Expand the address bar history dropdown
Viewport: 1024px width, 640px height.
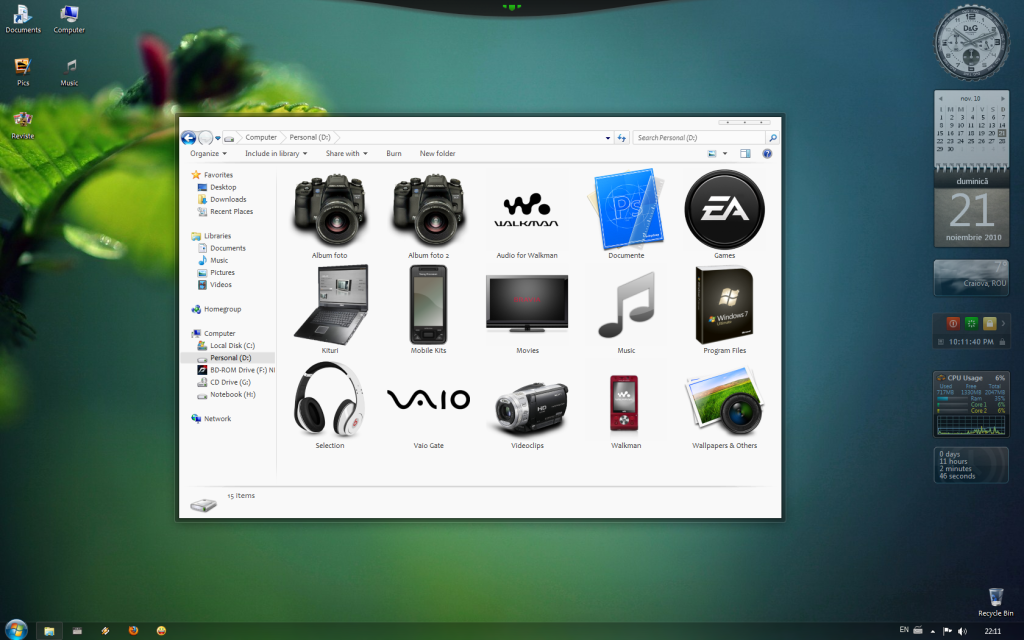(608, 138)
